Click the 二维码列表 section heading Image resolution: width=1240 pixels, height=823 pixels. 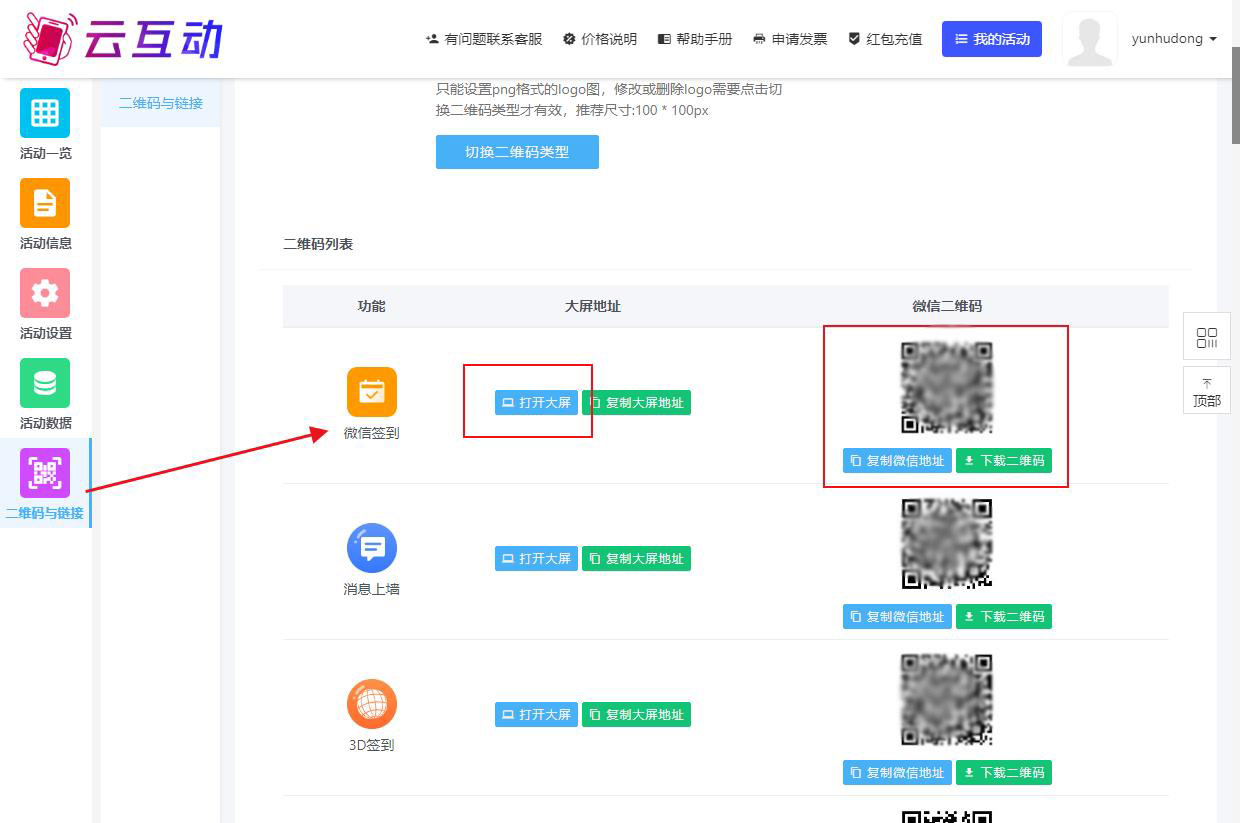tap(318, 244)
